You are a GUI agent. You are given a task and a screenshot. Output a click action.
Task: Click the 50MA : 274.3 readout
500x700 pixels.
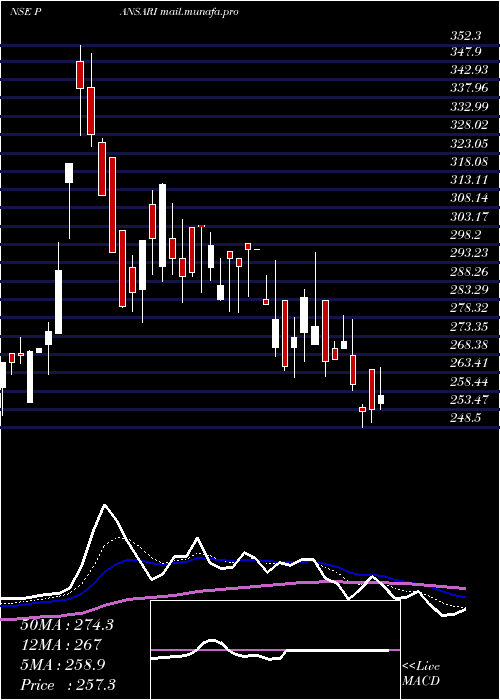67,625
